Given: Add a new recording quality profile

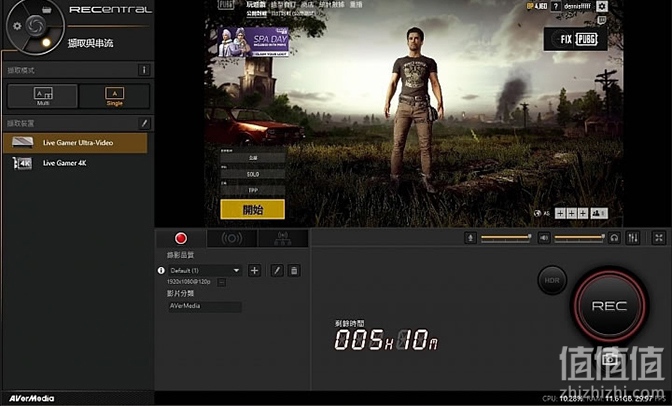Looking at the screenshot, I should pos(254,271).
